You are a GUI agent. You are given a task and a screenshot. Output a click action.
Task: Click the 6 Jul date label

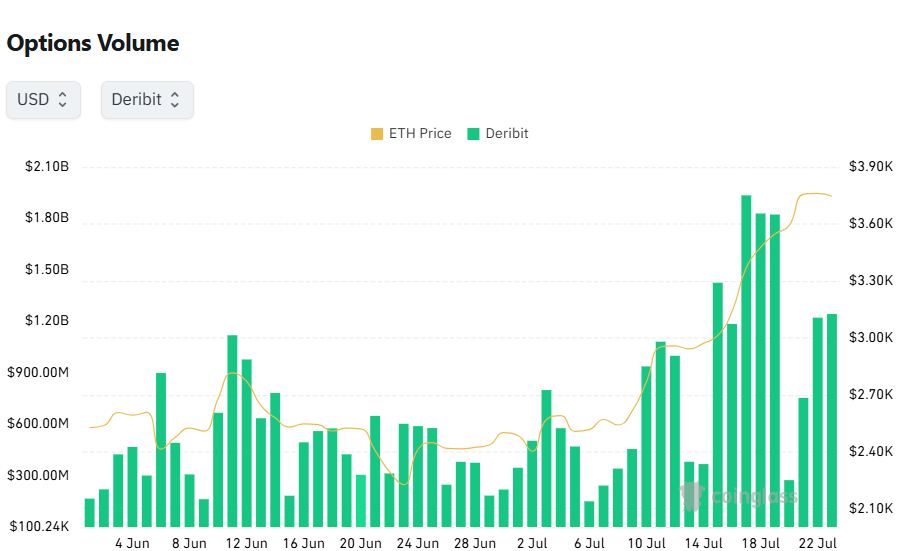[x=589, y=543]
